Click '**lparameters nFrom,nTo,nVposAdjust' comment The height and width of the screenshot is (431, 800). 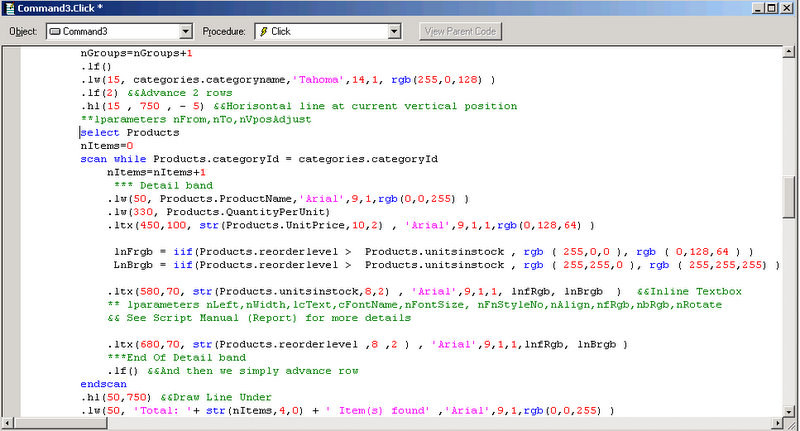pyautogui.click(x=196, y=119)
